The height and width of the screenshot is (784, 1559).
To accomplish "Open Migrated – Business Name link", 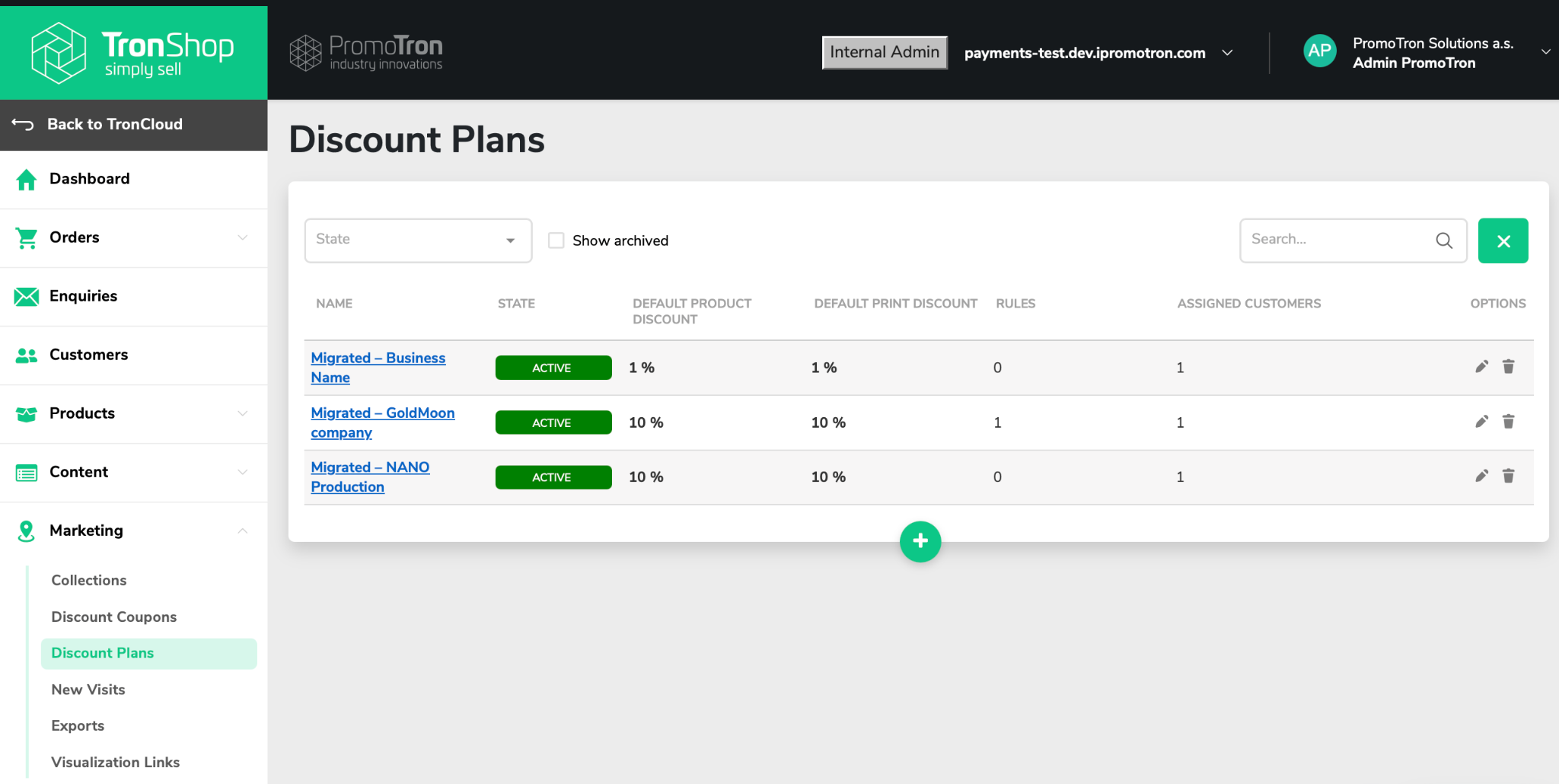I will (x=378, y=368).
